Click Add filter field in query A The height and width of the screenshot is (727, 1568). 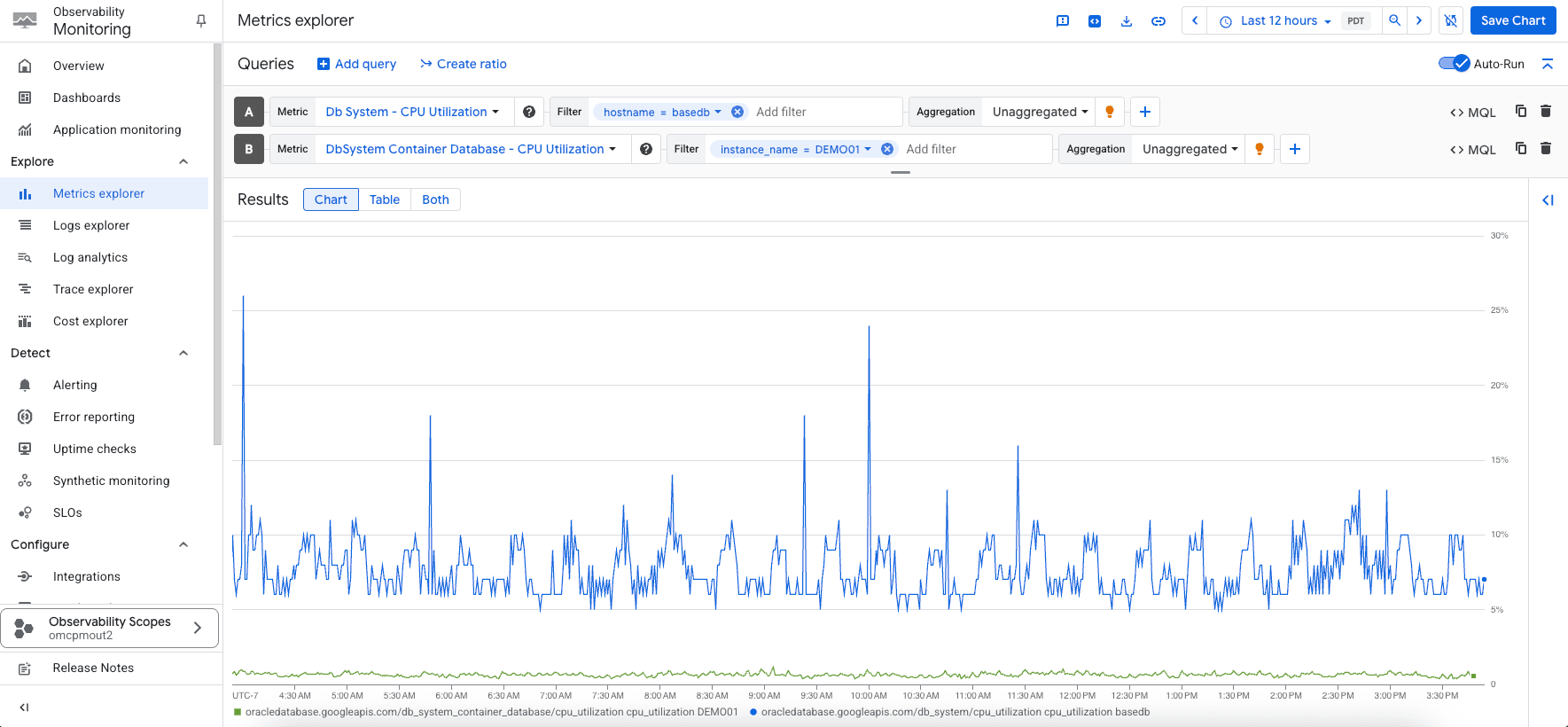824,112
